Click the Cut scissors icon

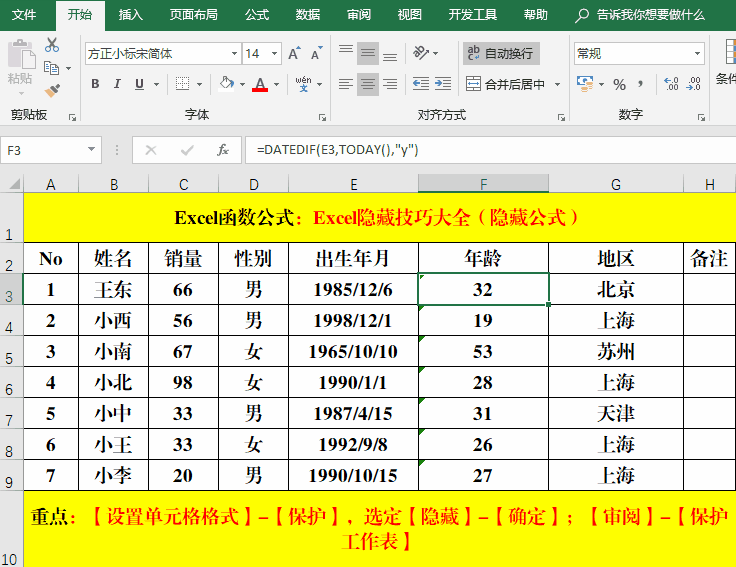click(52, 45)
